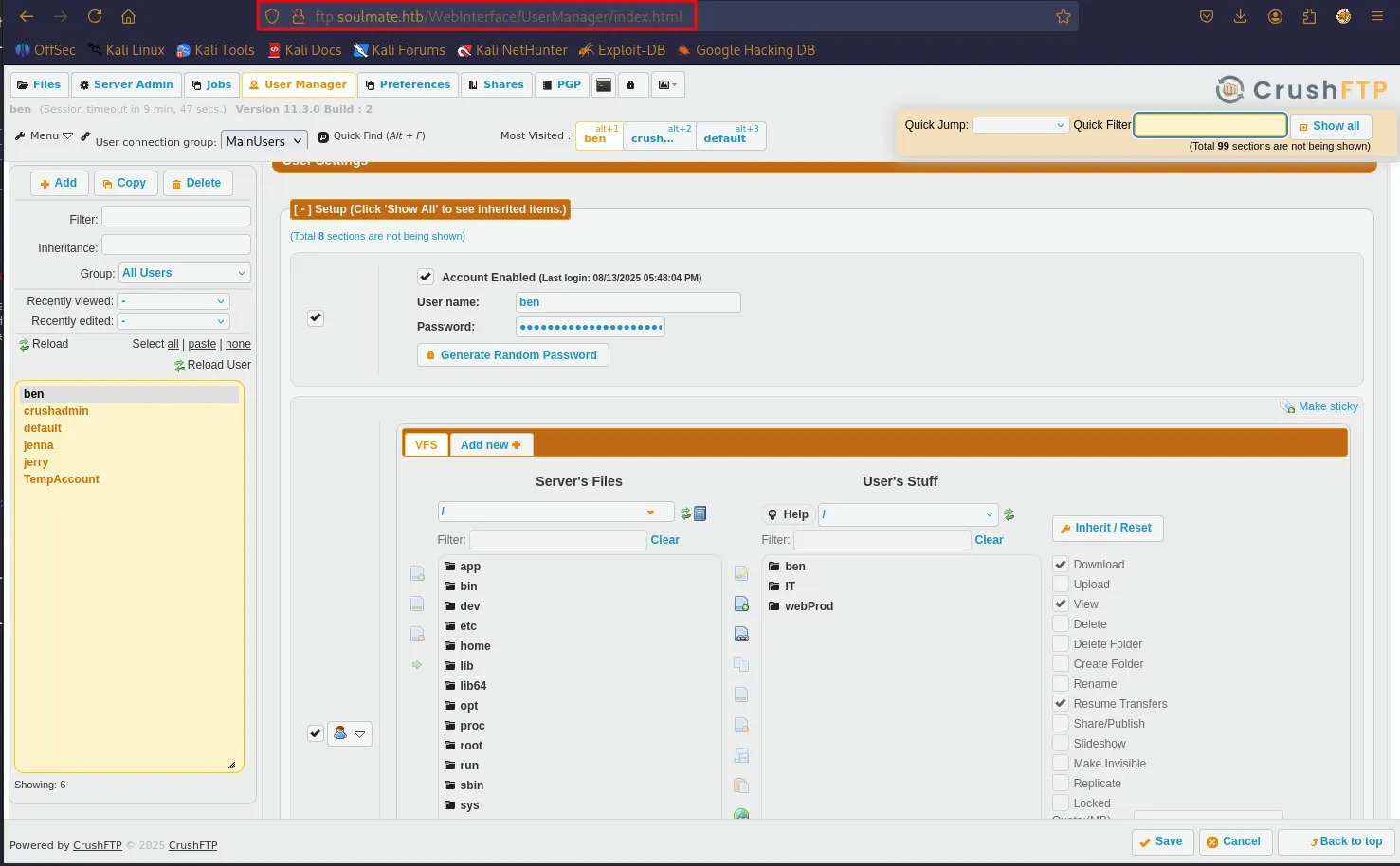Switch to the PGP tab

coord(562,84)
